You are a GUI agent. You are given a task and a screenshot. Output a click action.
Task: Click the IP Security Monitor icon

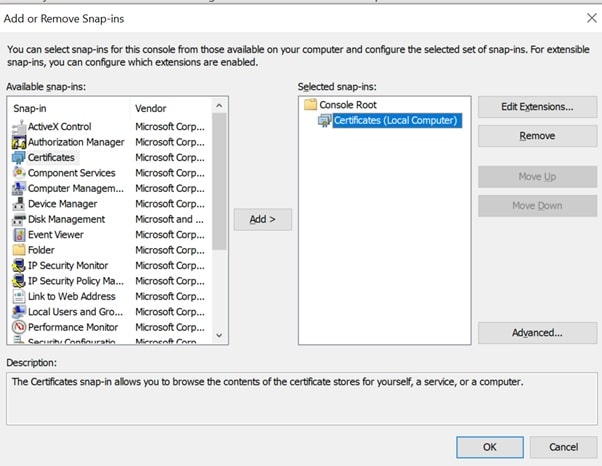(19, 266)
